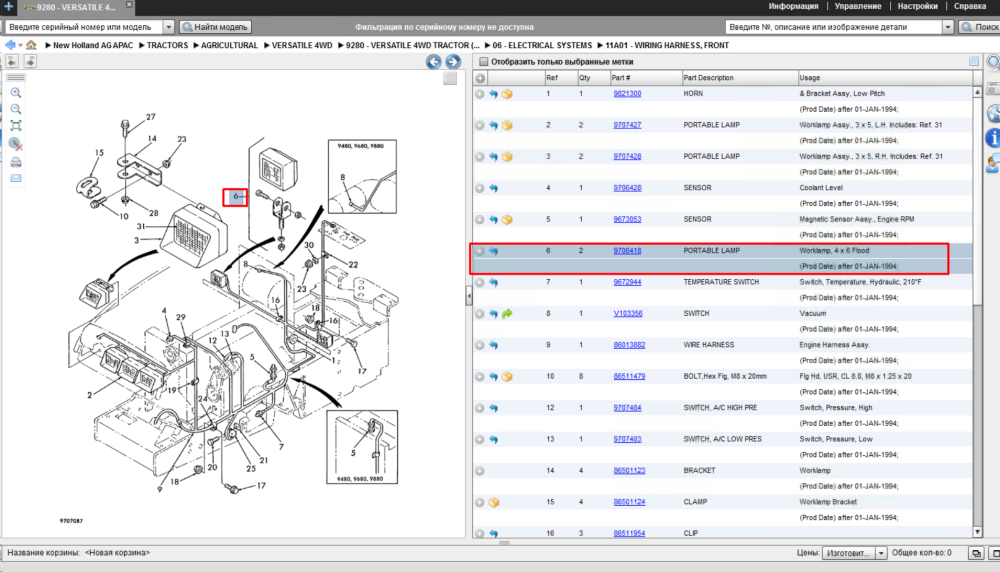Open back-history dropdown next to blue arrow
This screenshot has width=1000, height=572.
[x=20, y=46]
